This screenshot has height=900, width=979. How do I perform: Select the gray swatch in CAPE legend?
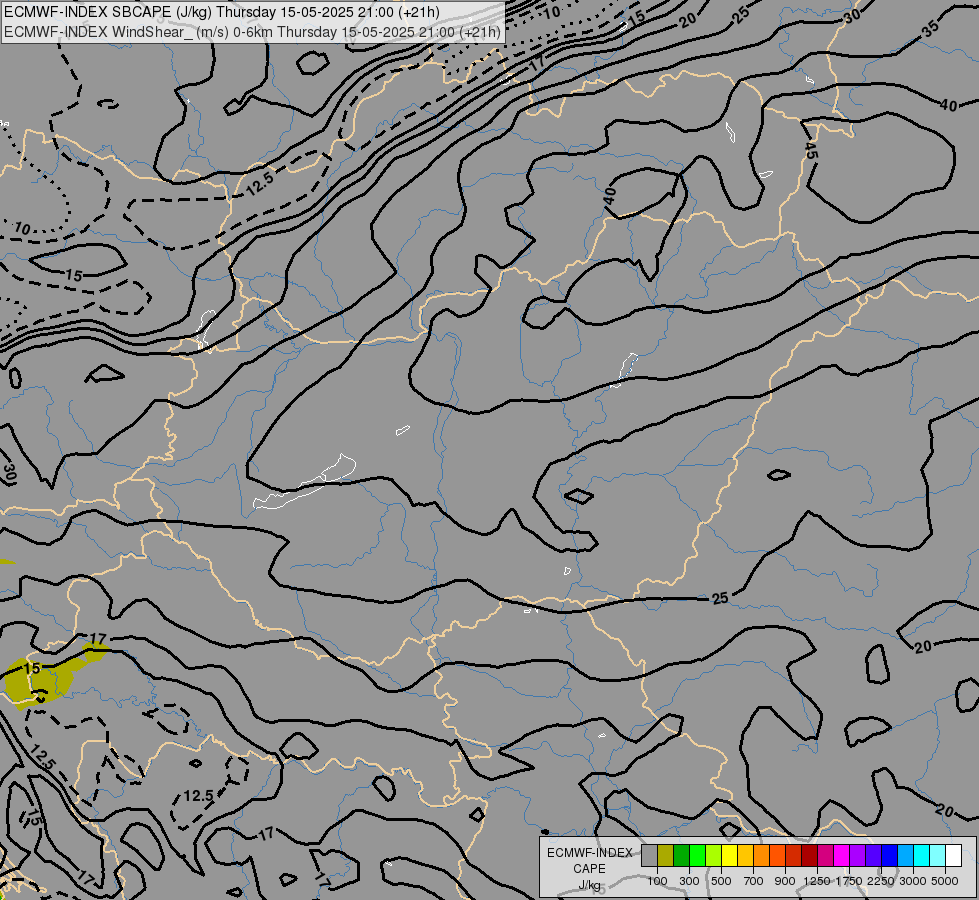[x=649, y=855]
